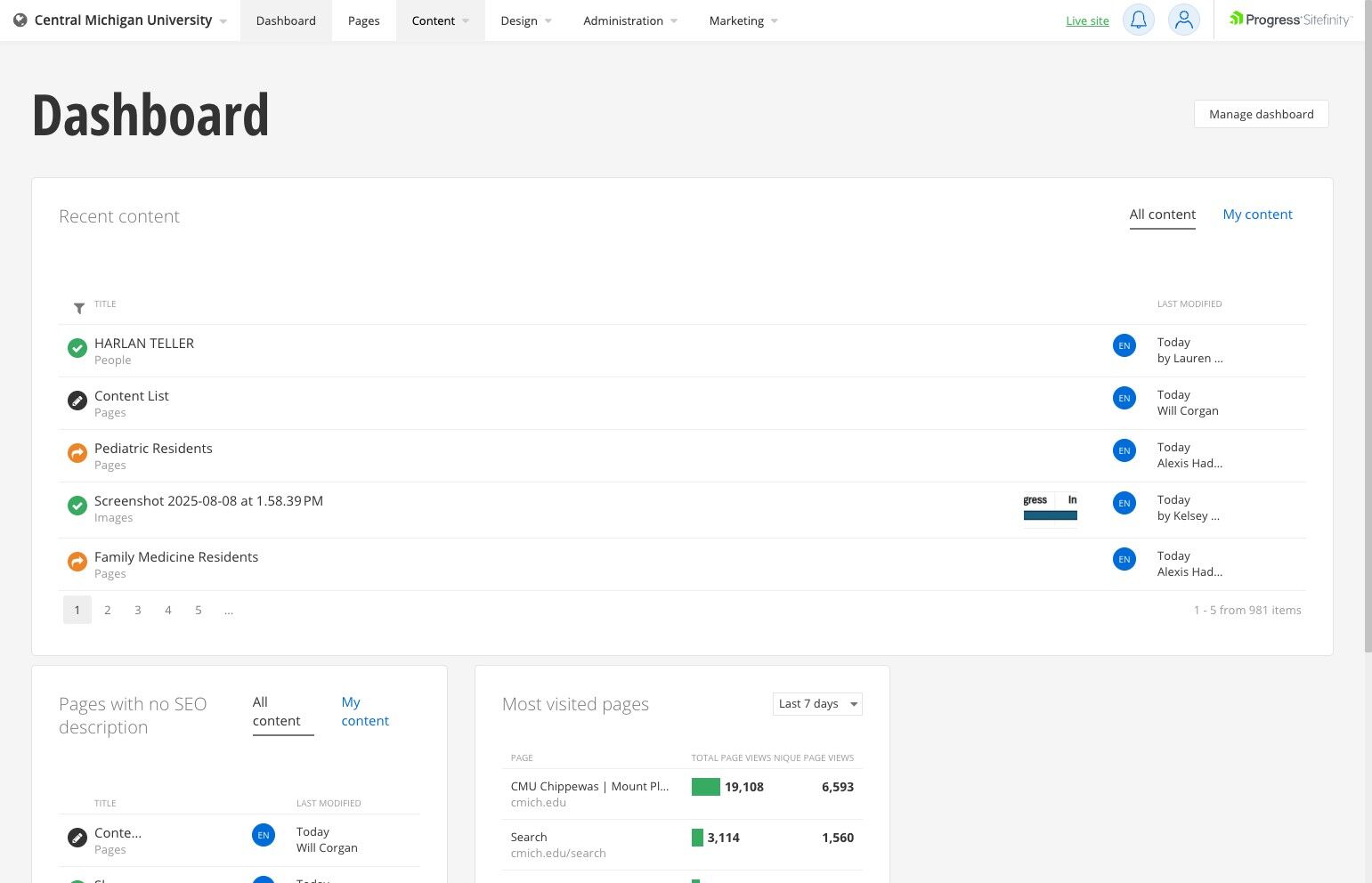Click the 1,560 unique page views value
Screen dimensions: 1372x883
[x=838, y=838]
